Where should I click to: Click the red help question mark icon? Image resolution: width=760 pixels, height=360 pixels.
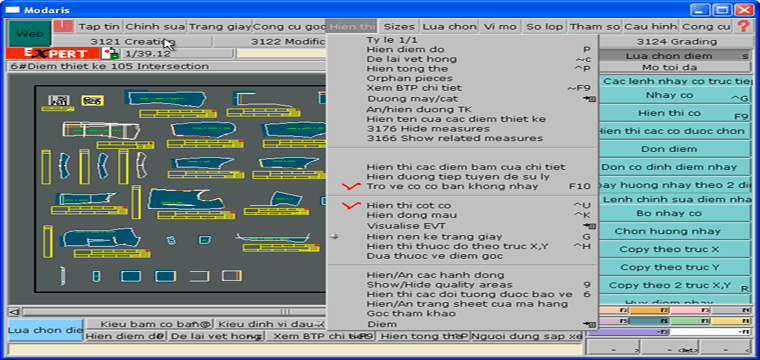pyautogui.click(x=743, y=26)
